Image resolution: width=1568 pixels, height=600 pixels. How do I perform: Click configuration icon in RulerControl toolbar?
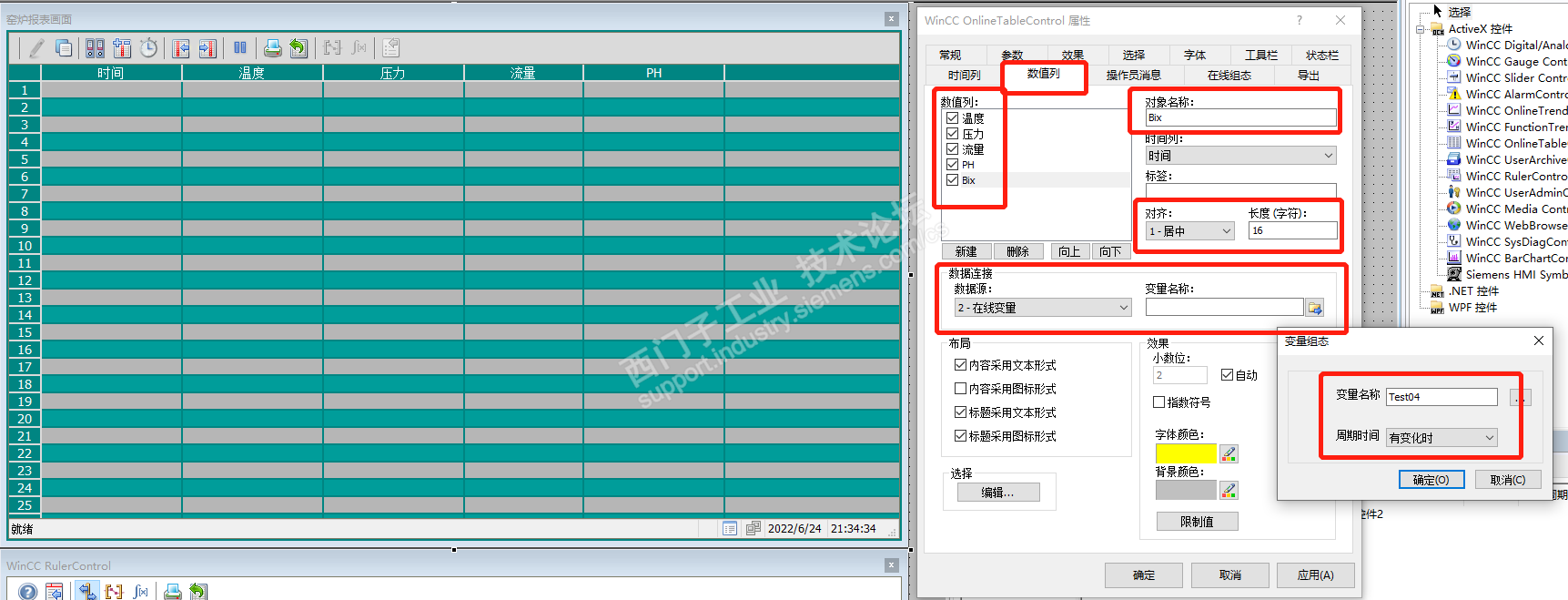55,592
